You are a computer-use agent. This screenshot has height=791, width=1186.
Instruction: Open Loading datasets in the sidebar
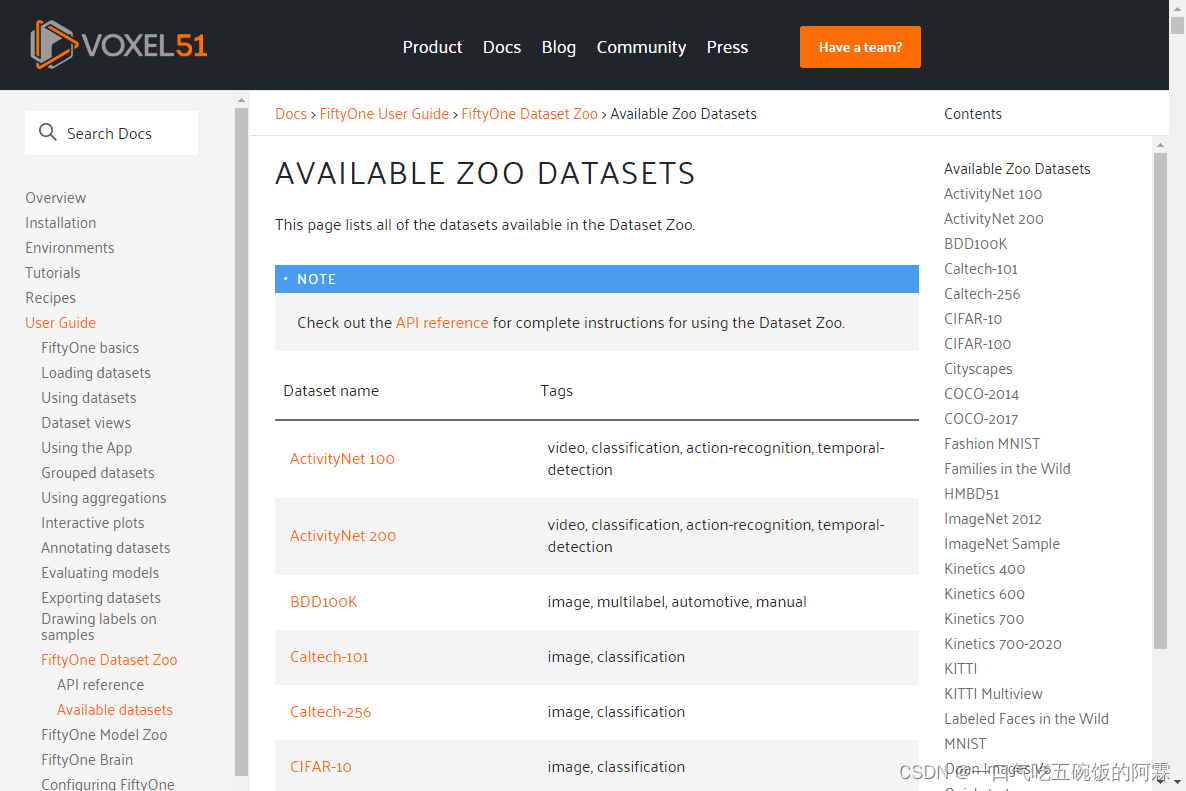tap(96, 372)
